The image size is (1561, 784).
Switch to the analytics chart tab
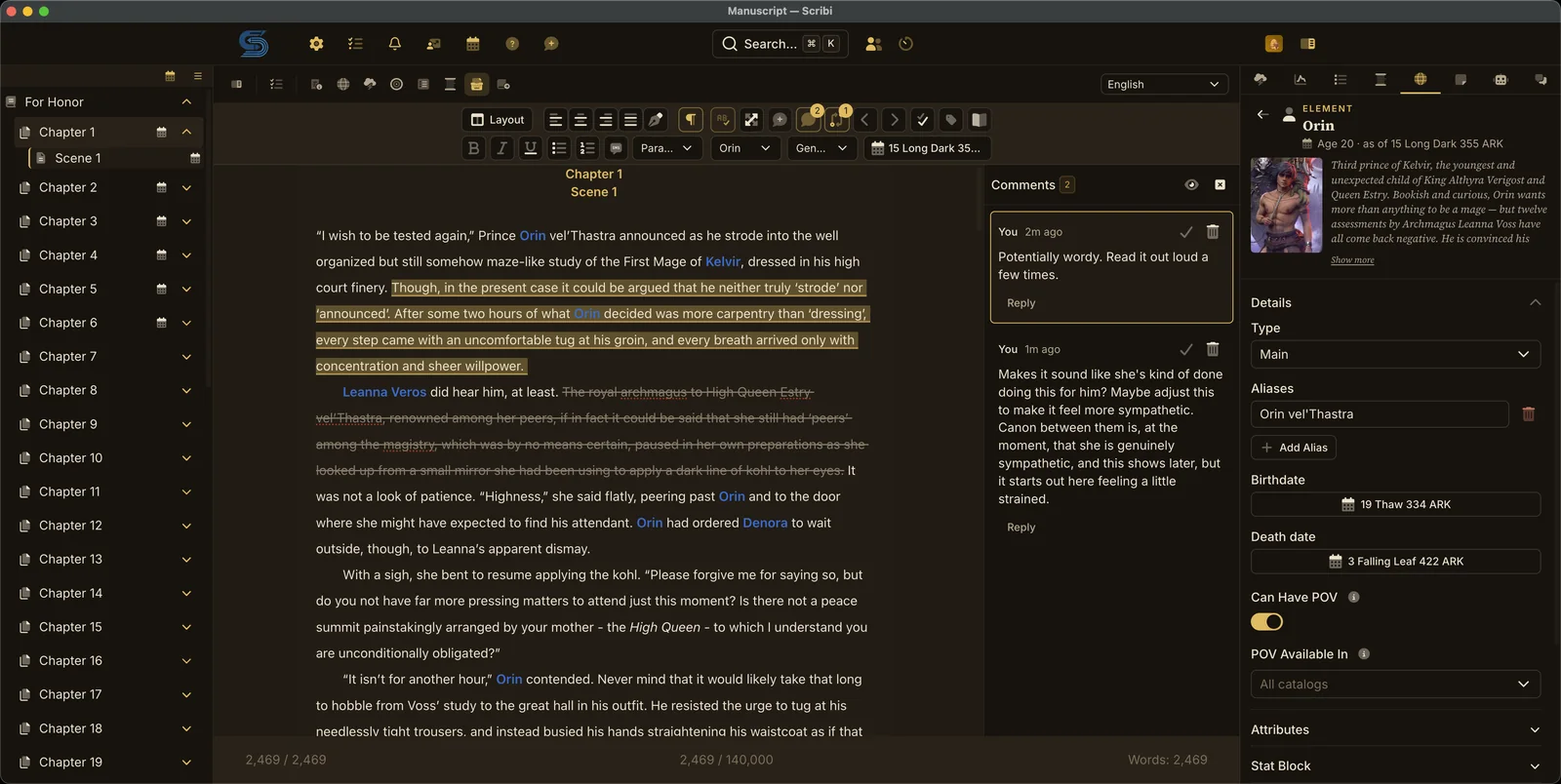click(1300, 80)
